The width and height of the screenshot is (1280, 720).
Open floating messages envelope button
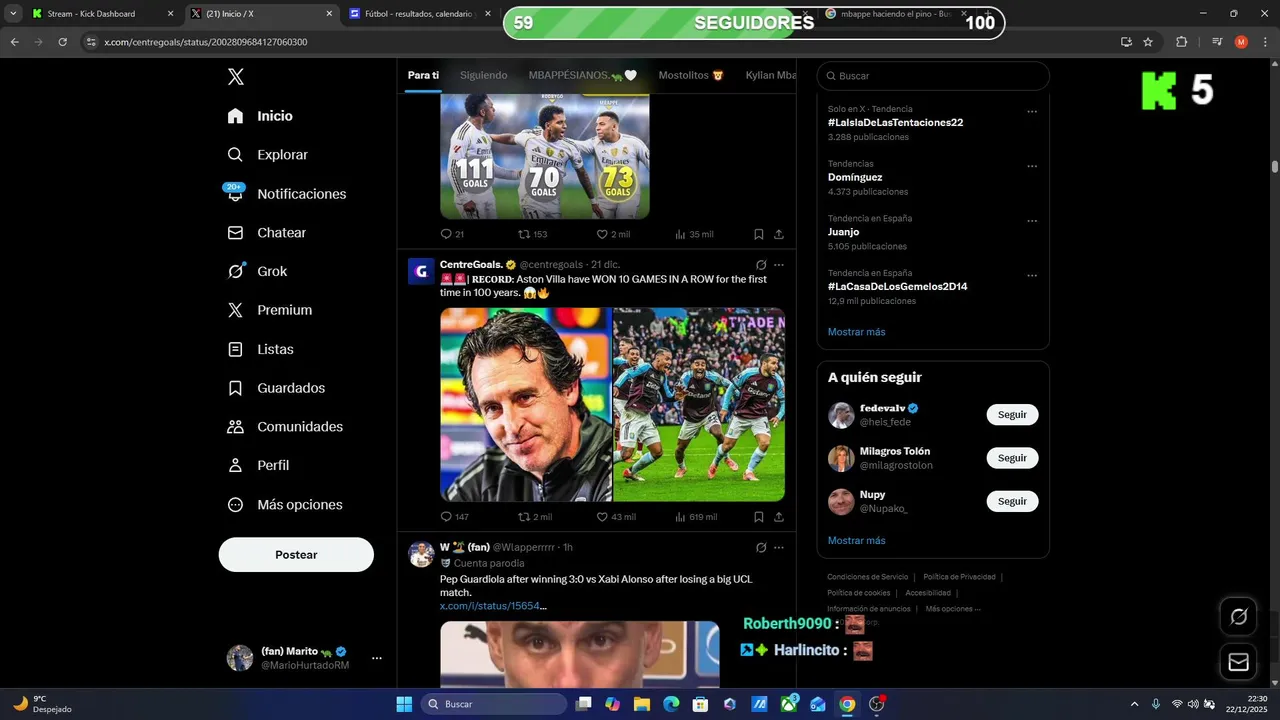[x=1238, y=662]
